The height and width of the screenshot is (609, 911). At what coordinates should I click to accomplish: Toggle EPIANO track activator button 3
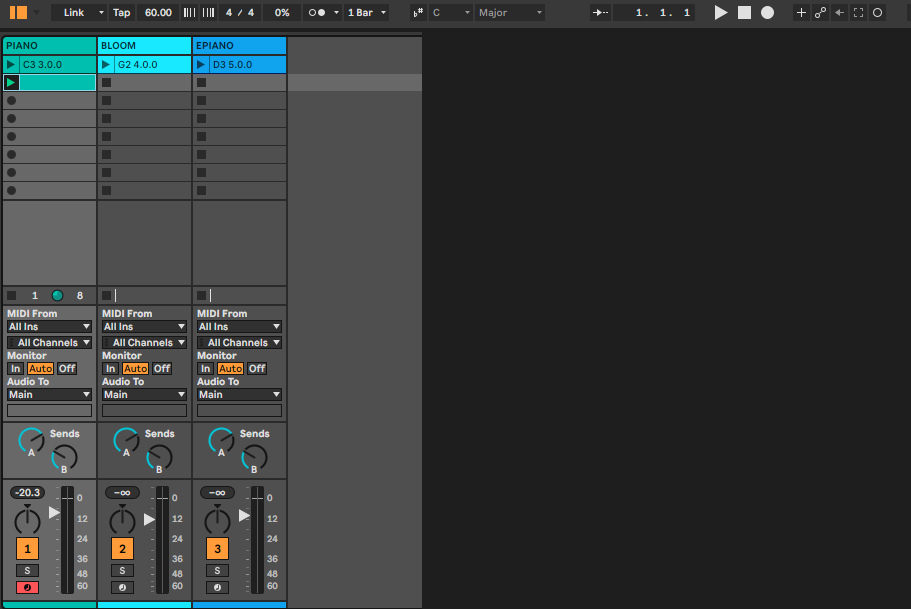point(217,549)
